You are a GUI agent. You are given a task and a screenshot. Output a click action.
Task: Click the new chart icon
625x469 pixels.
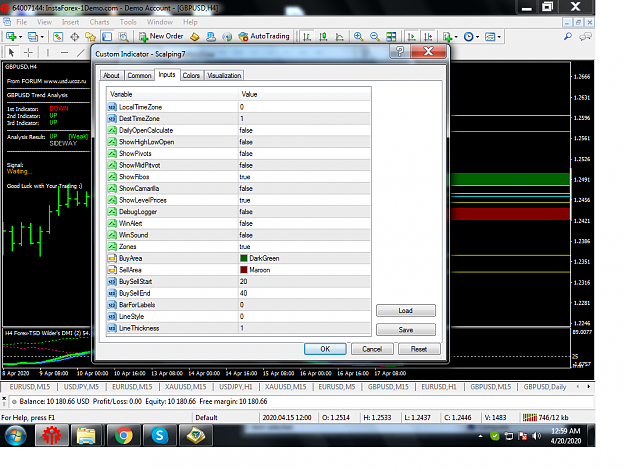11,37
